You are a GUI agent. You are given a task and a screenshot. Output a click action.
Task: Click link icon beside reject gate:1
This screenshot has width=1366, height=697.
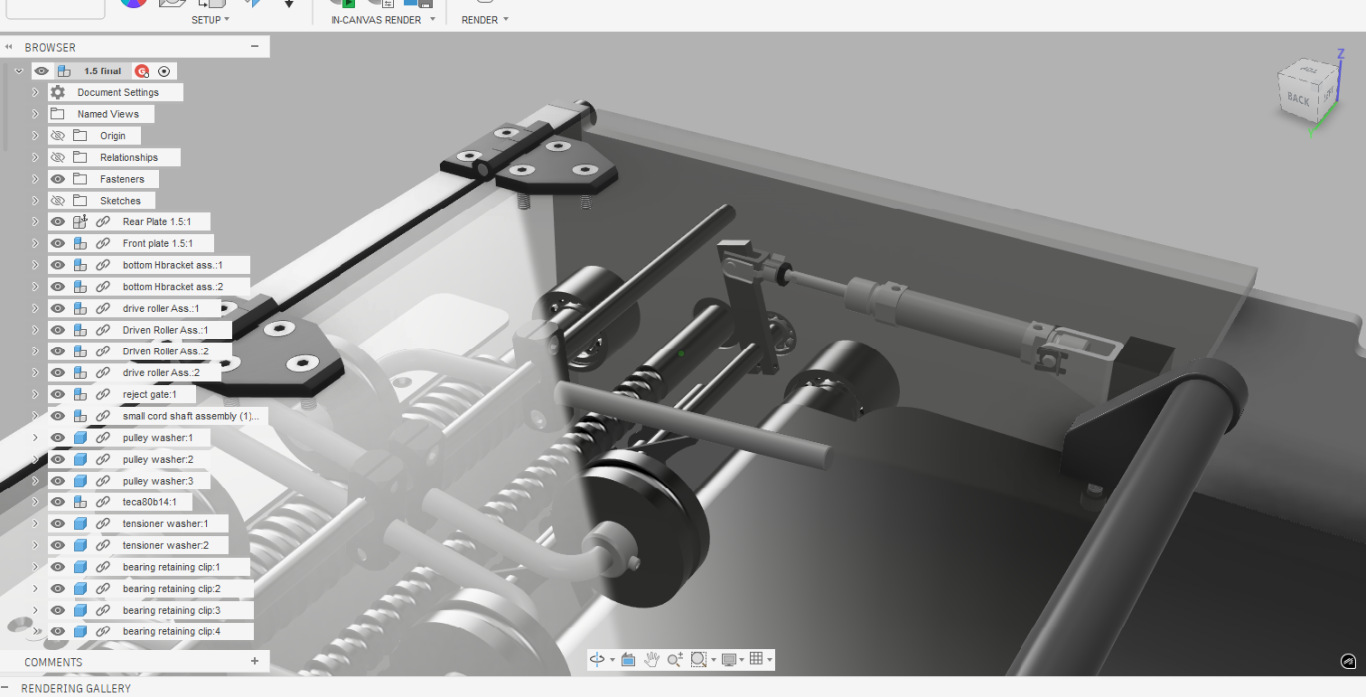pyautogui.click(x=103, y=395)
